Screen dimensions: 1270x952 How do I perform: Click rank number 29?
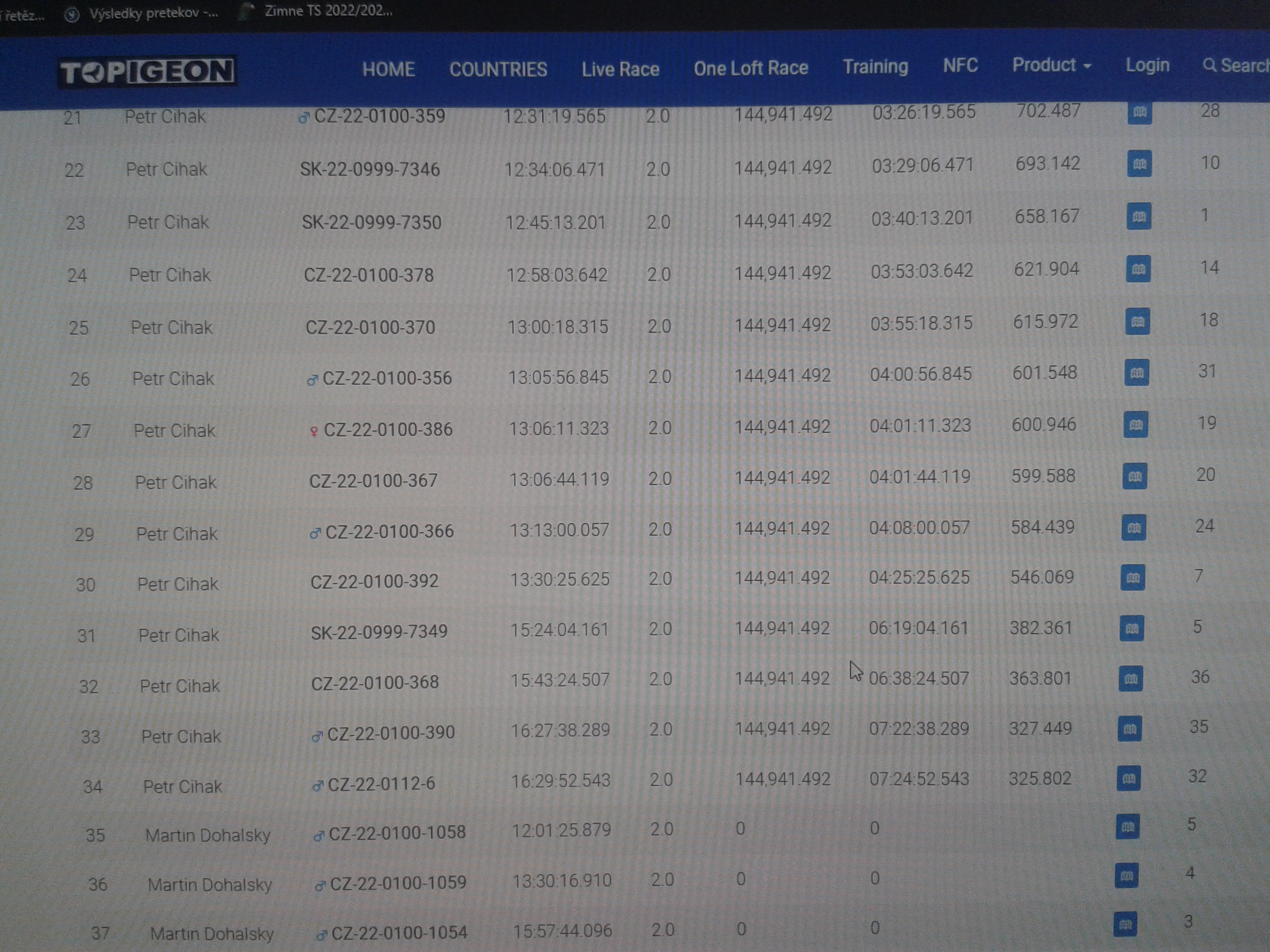tap(84, 534)
